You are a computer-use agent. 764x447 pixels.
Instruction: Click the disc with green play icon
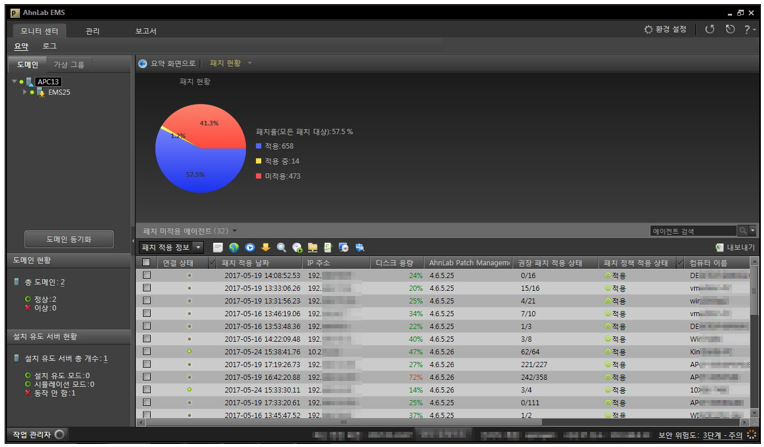click(297, 248)
